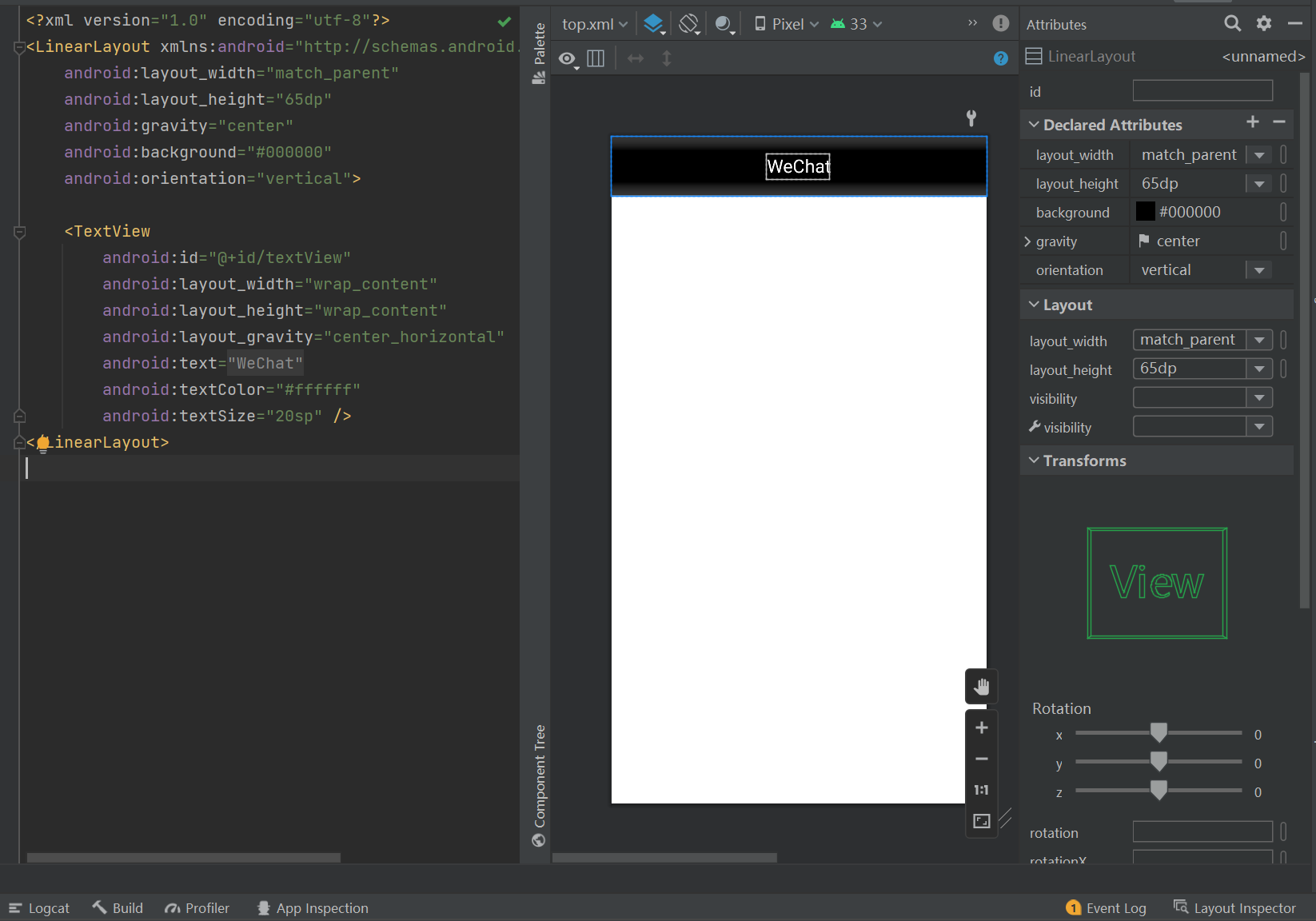Viewport: 1316px width, 921px height.
Task: Search attributes with the magnifier icon
Action: point(1232,24)
